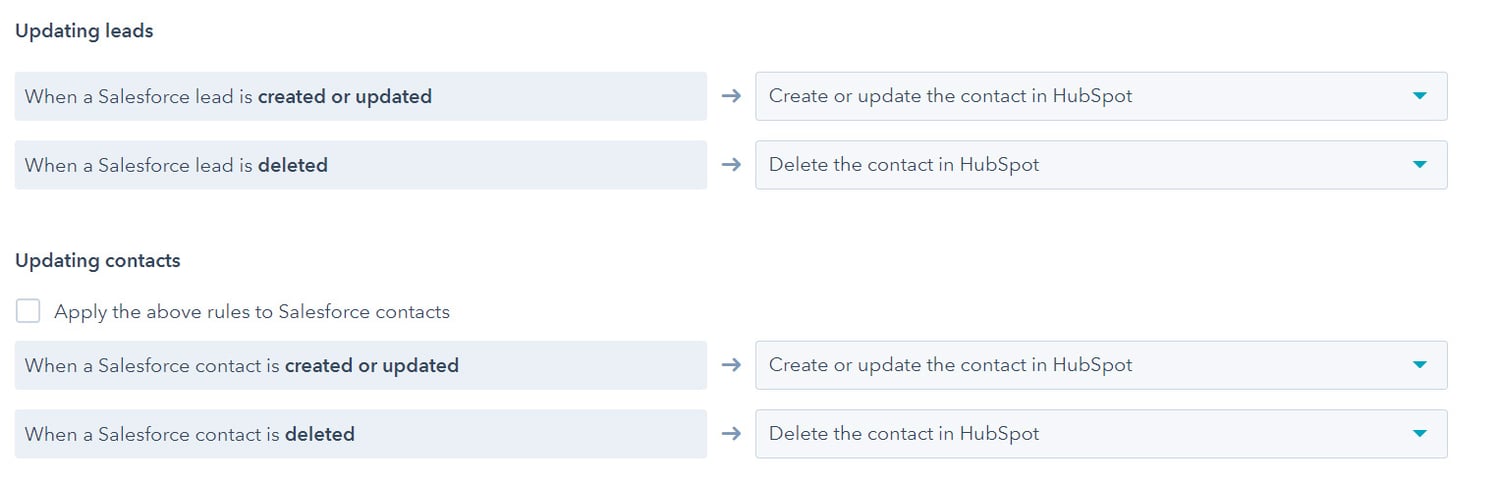1500x484 pixels.
Task: Select the 'Salesforce lead is created or updated' rule box
Action: (x=361, y=96)
